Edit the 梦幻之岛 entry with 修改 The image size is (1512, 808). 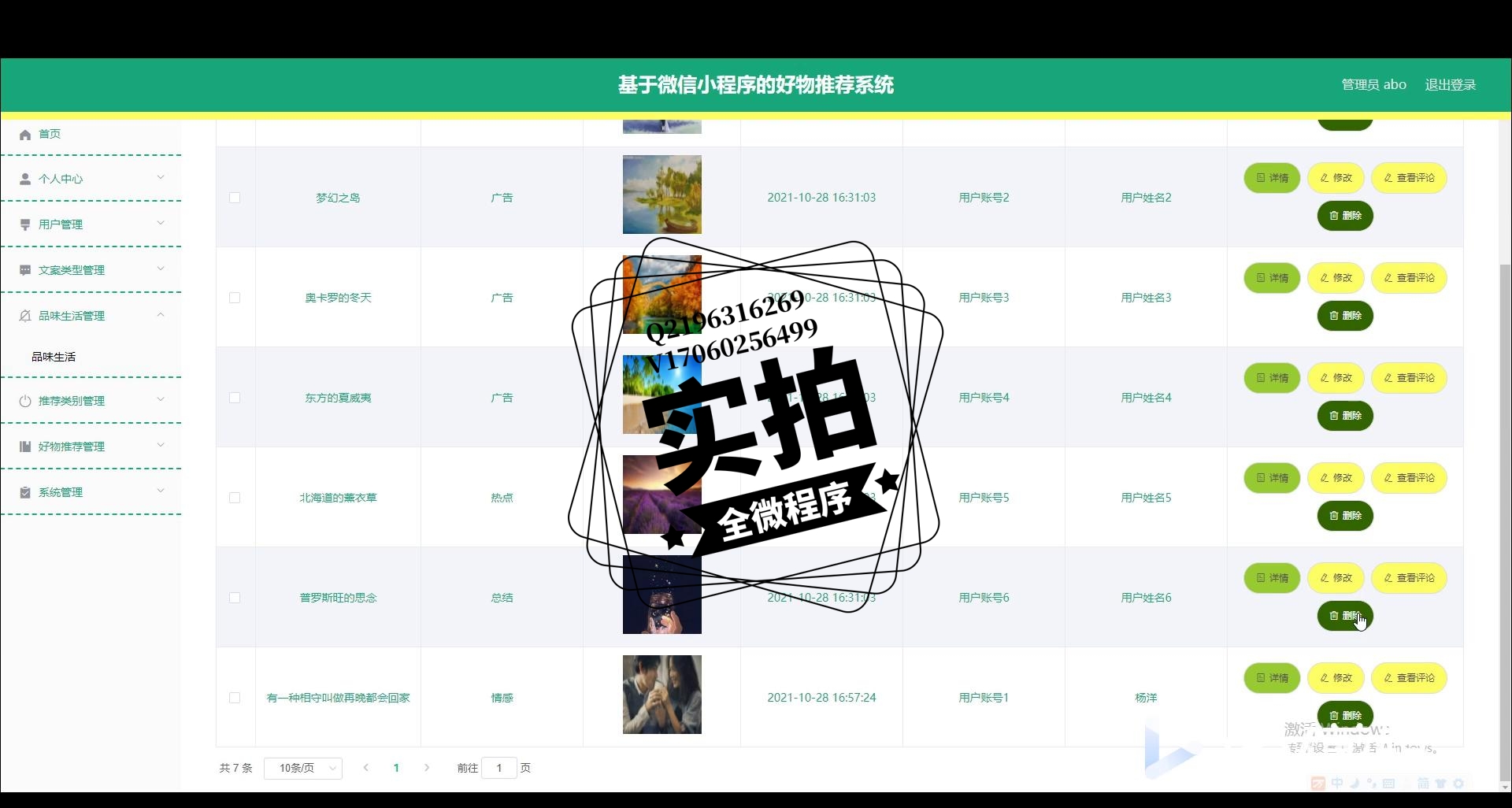[x=1336, y=178]
